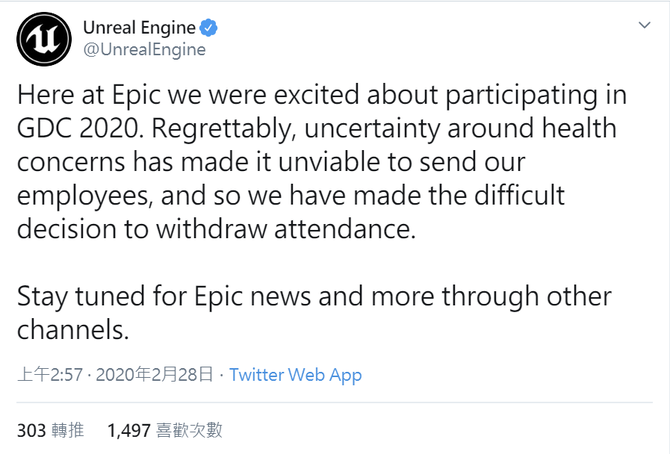Image resolution: width=670 pixels, height=454 pixels.
Task: Click the Unreal Engine logo avatar
Action: pyautogui.click(x=43, y=38)
